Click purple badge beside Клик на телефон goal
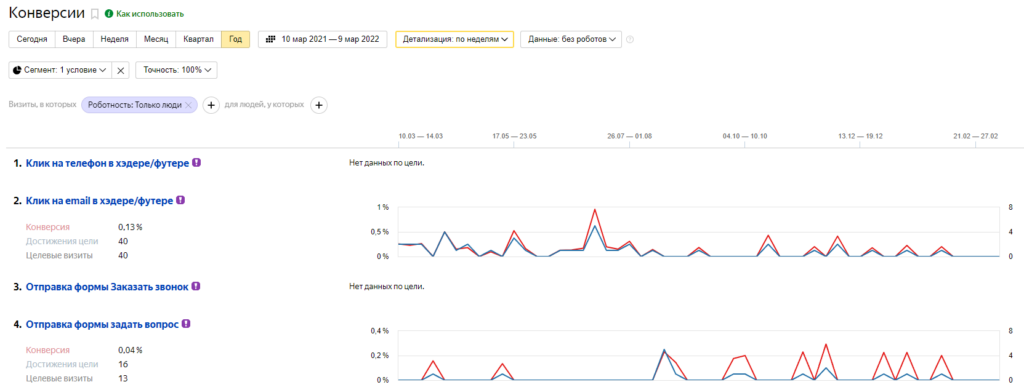1024x390 pixels. click(x=197, y=163)
